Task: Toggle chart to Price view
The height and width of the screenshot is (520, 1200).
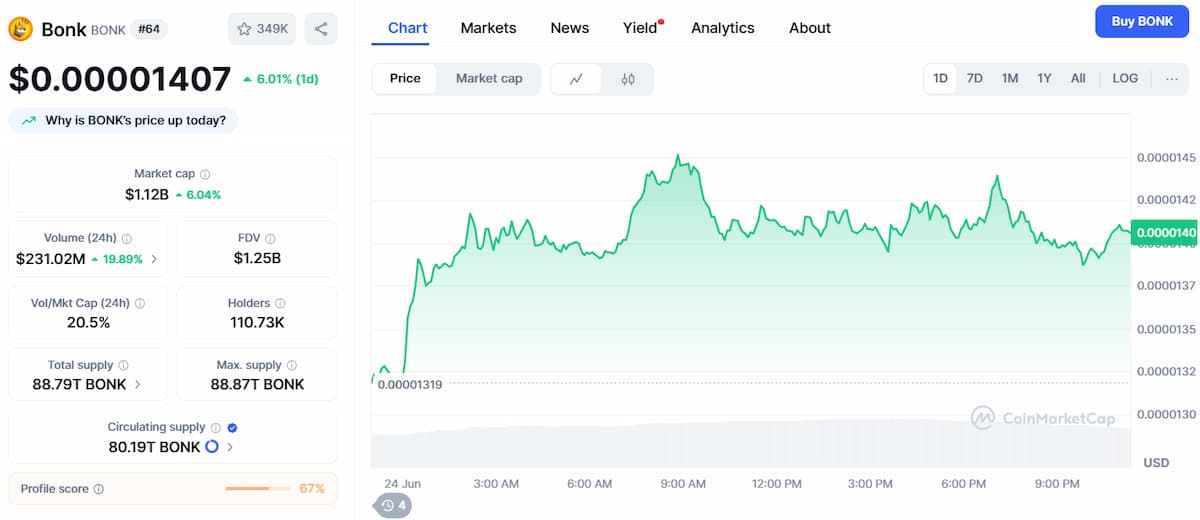Action: (405, 79)
